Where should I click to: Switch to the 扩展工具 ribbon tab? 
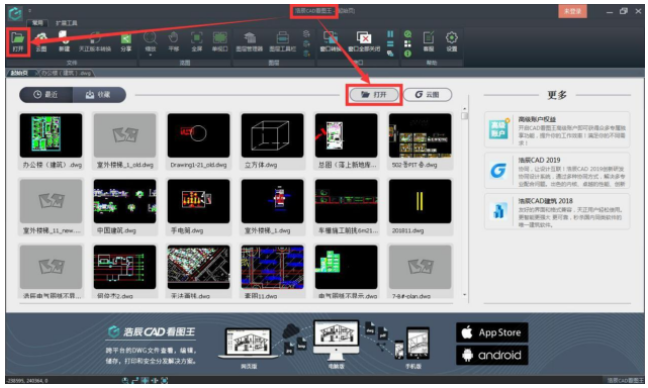click(66, 23)
